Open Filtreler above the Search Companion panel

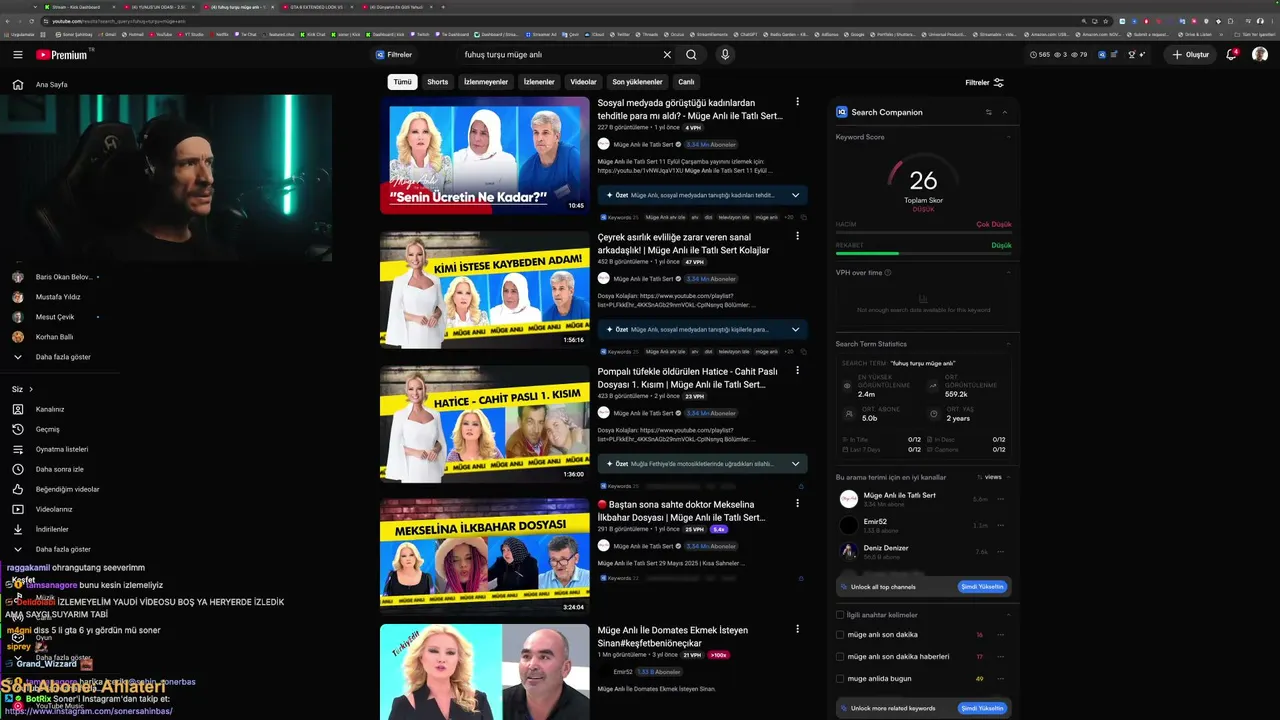(x=984, y=83)
